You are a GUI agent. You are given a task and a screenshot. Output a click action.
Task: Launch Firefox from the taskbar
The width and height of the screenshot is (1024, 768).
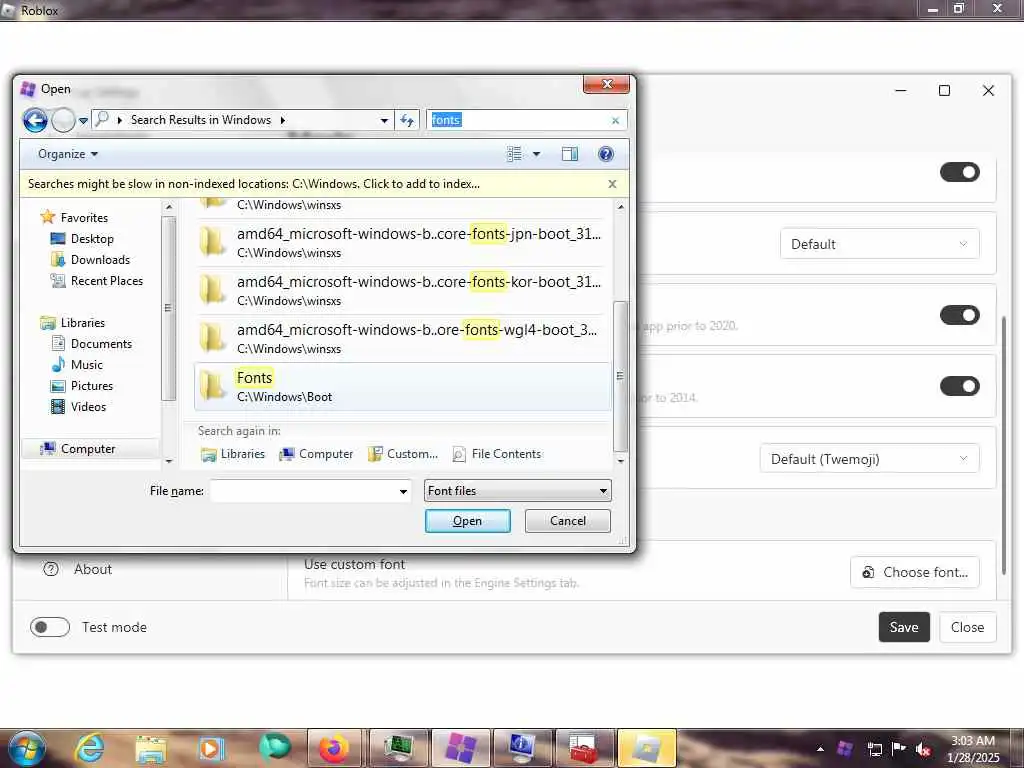pyautogui.click(x=334, y=748)
